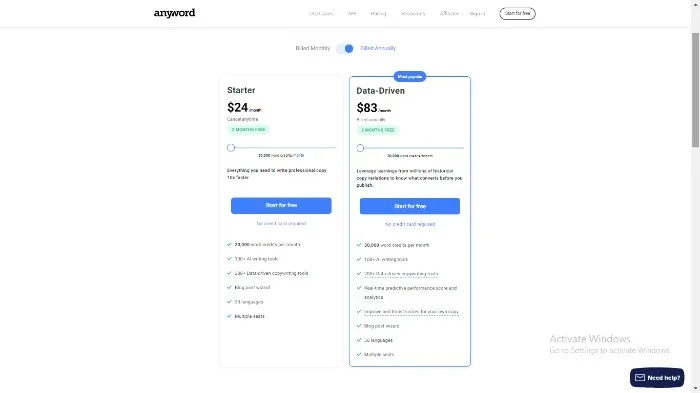Open the Need help chat widget
The width and height of the screenshot is (700, 393).
[x=657, y=378]
